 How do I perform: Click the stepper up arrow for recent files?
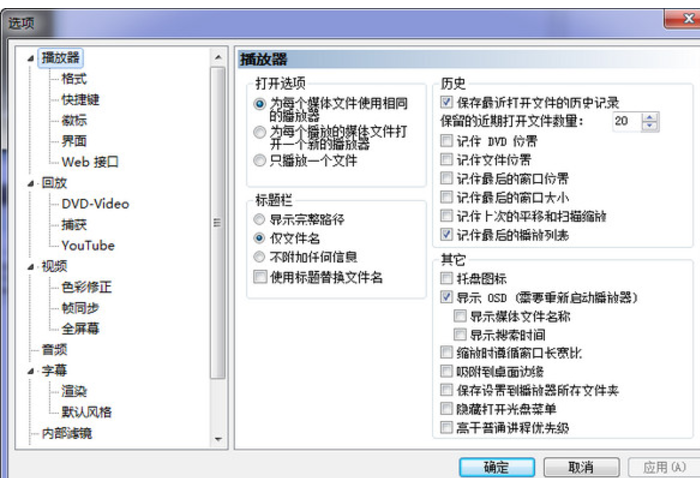click(651, 116)
